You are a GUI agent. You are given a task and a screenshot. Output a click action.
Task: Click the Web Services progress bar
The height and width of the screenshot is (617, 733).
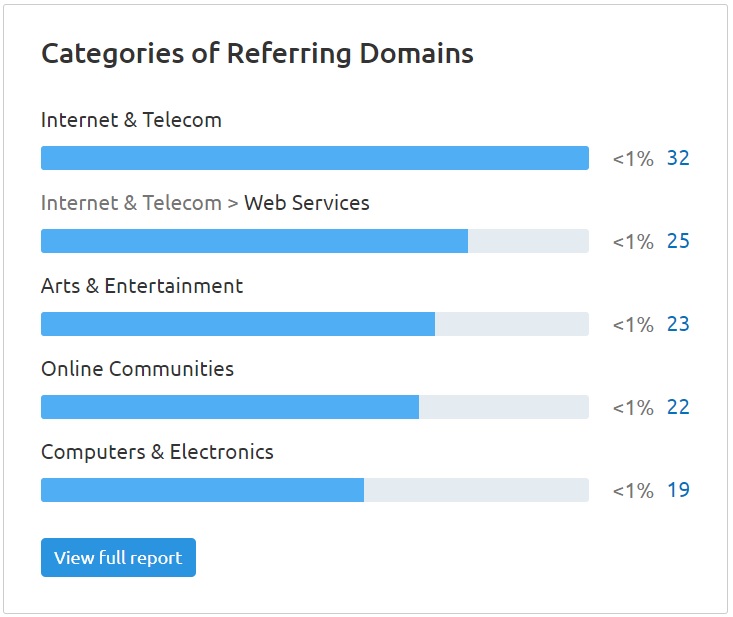pos(315,241)
